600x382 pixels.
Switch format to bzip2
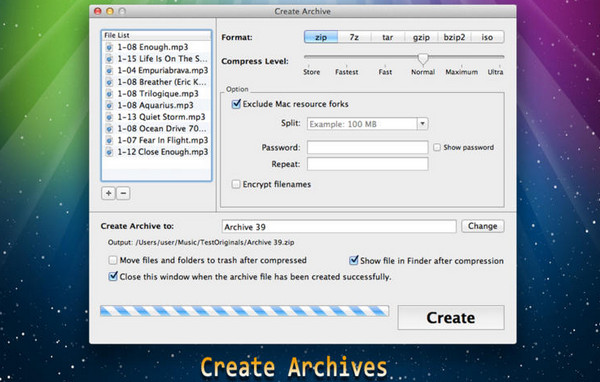pyautogui.click(x=454, y=37)
